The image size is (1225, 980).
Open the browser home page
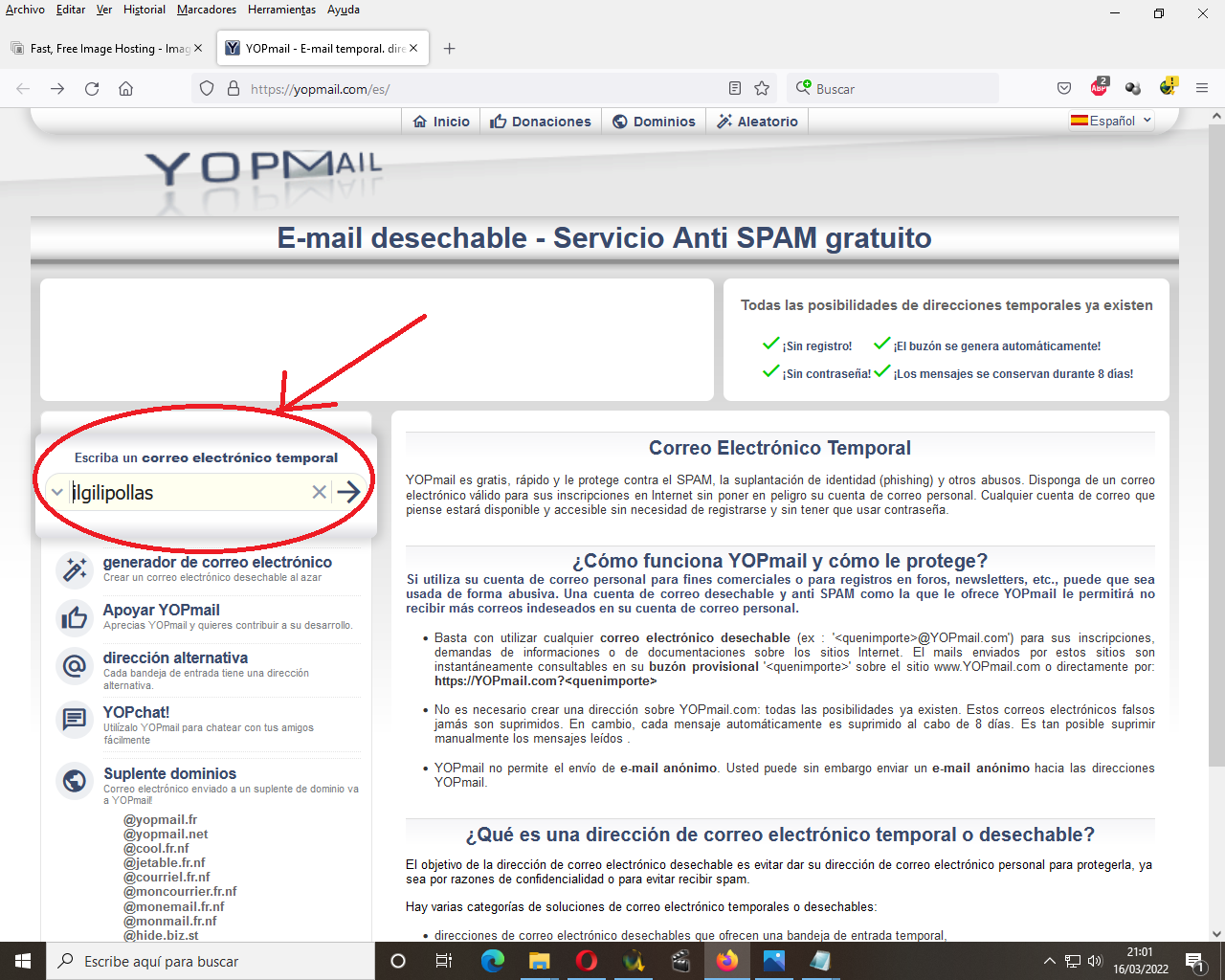click(x=125, y=88)
